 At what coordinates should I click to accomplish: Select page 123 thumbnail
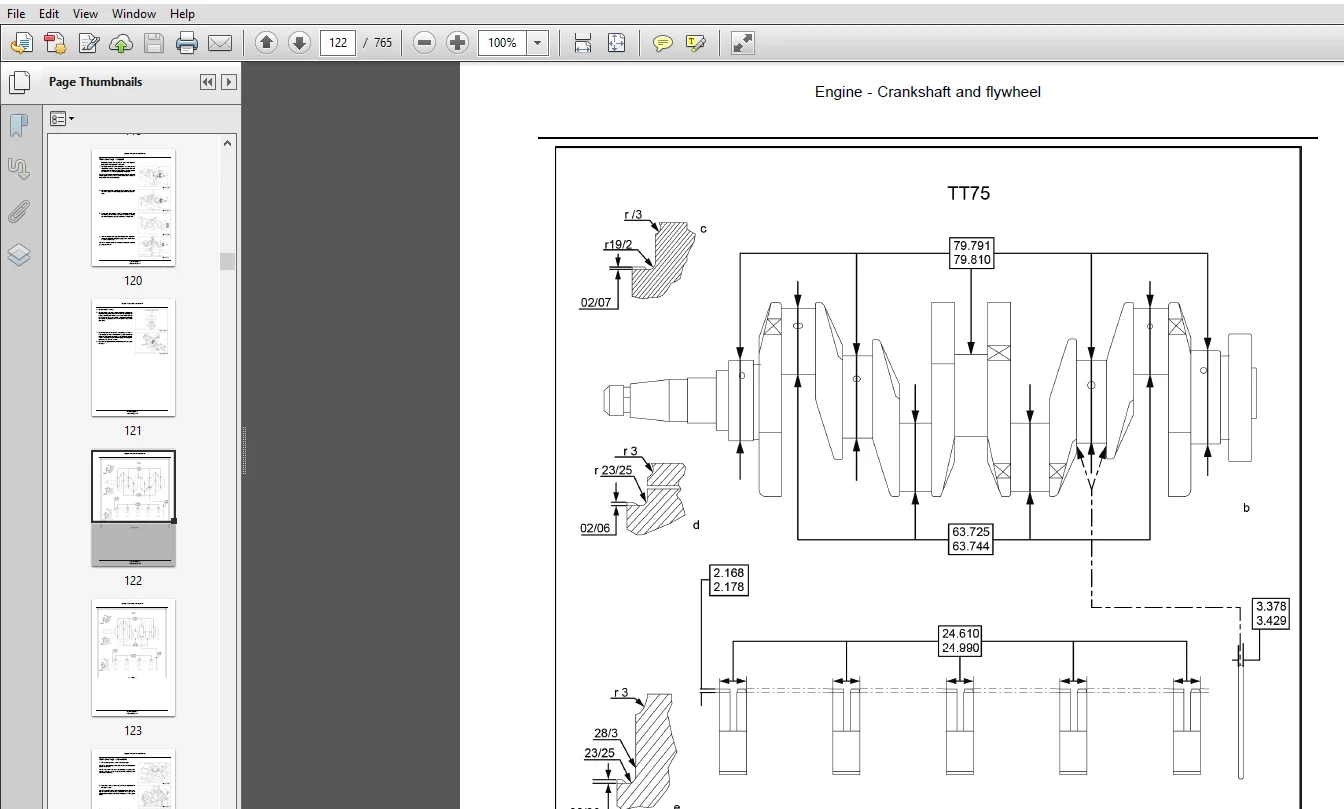click(133, 658)
